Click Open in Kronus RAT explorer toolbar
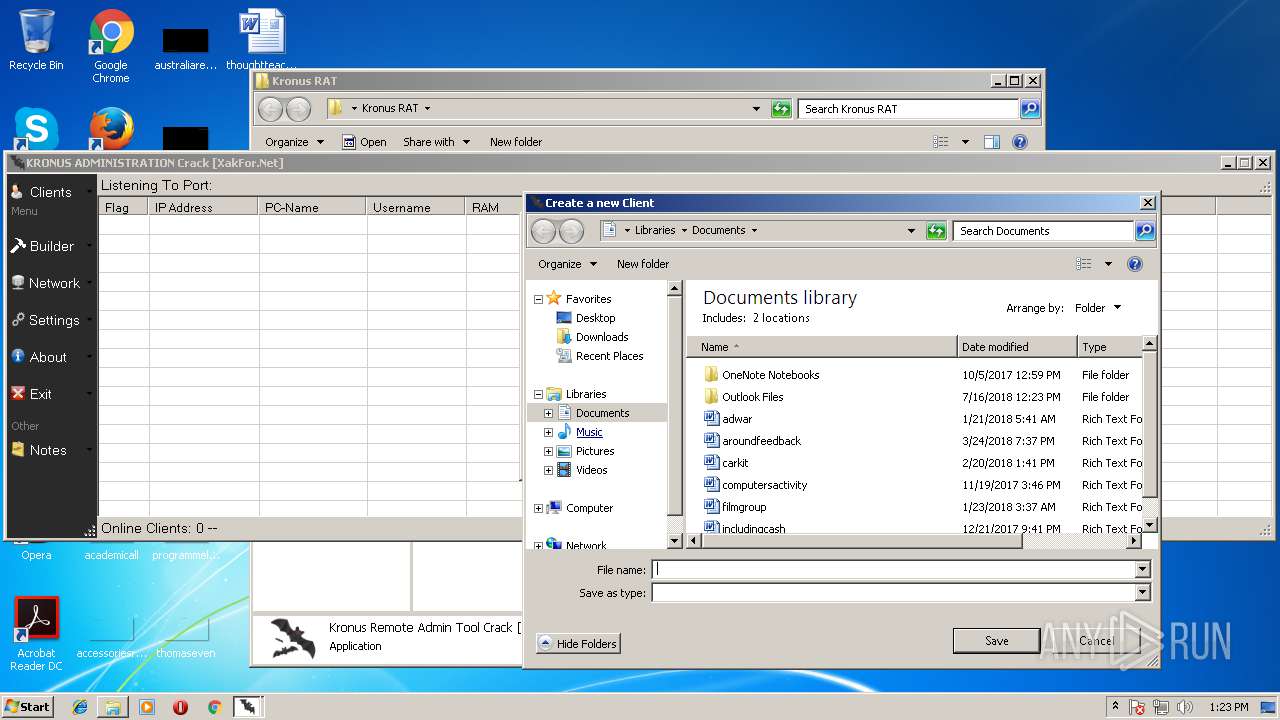The image size is (1280, 720). click(x=364, y=142)
